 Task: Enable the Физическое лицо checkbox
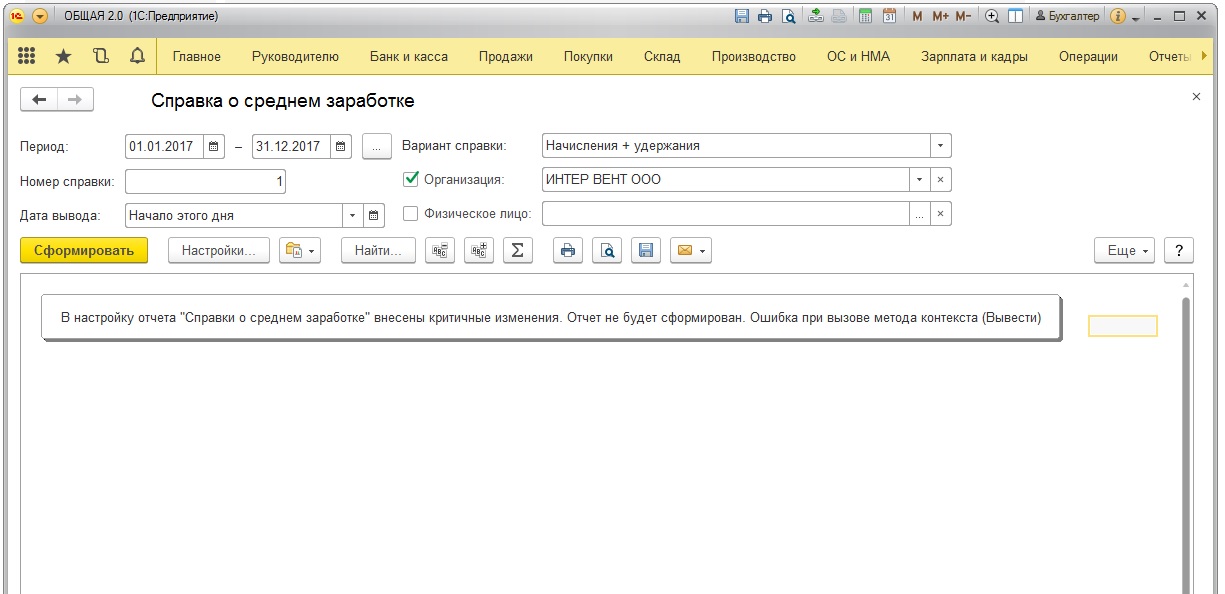coord(410,213)
